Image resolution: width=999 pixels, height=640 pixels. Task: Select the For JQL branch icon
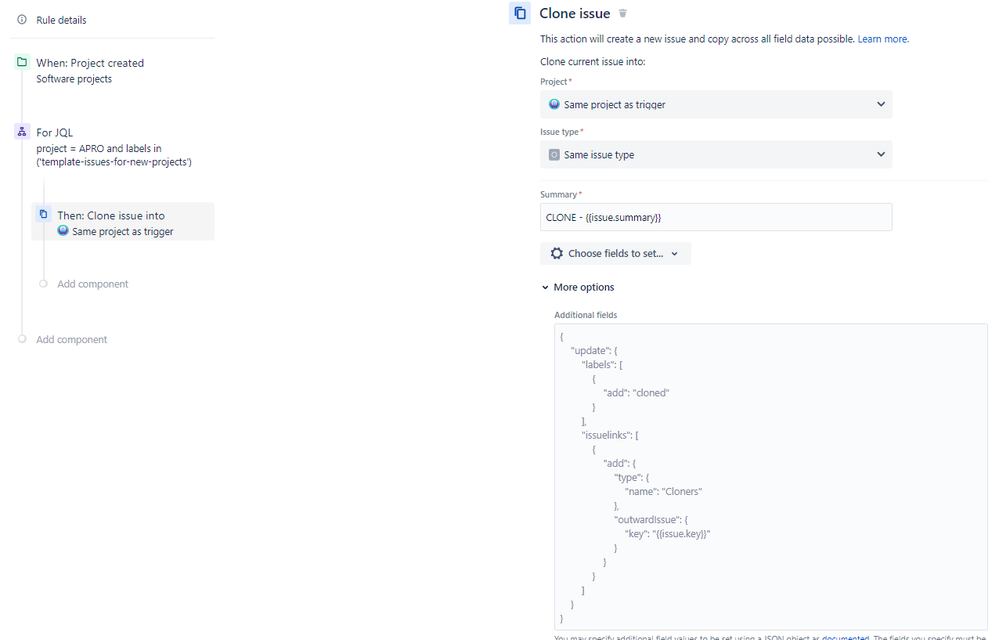click(x=22, y=132)
